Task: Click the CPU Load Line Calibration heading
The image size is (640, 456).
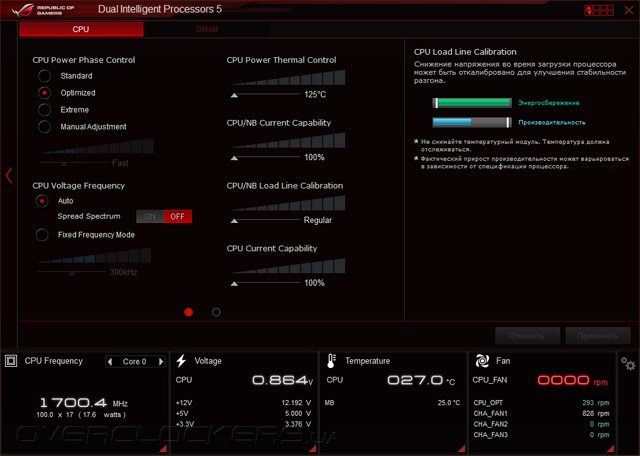Action: tap(465, 52)
